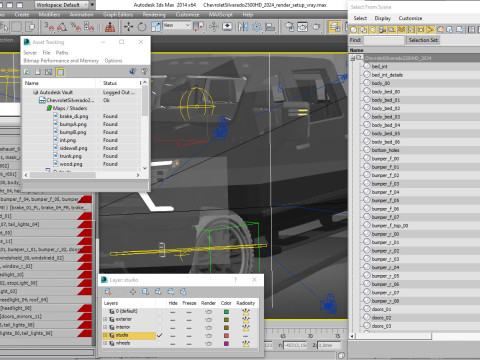Expand the interior layer

(x=105, y=327)
